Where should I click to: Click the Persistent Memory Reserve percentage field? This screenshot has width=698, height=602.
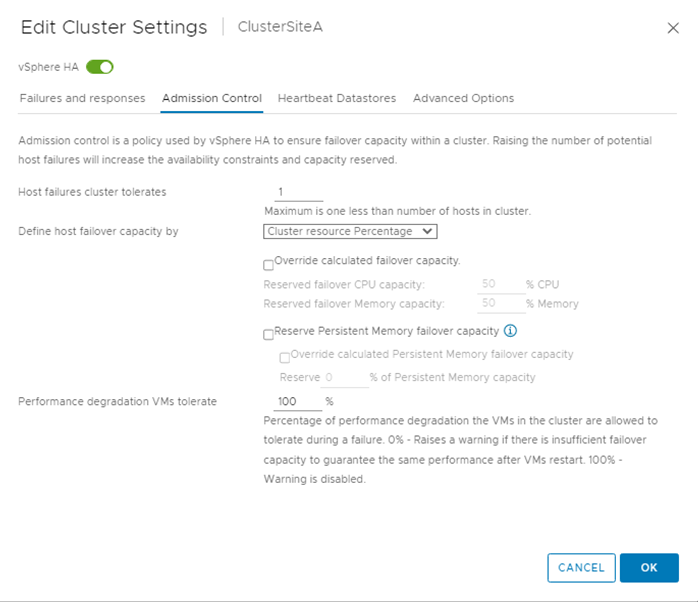(344, 378)
